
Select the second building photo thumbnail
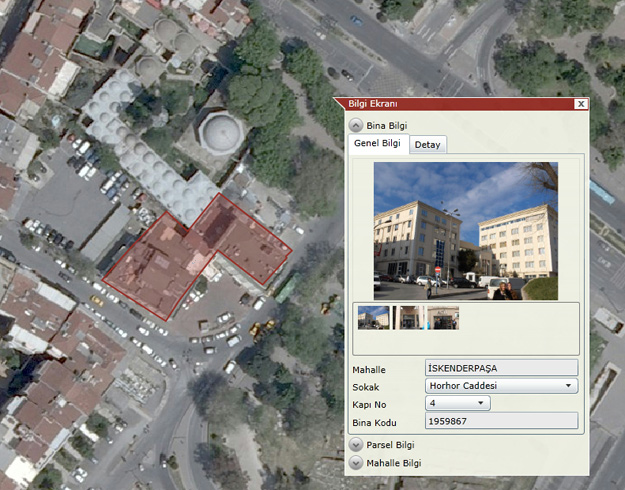[407, 317]
